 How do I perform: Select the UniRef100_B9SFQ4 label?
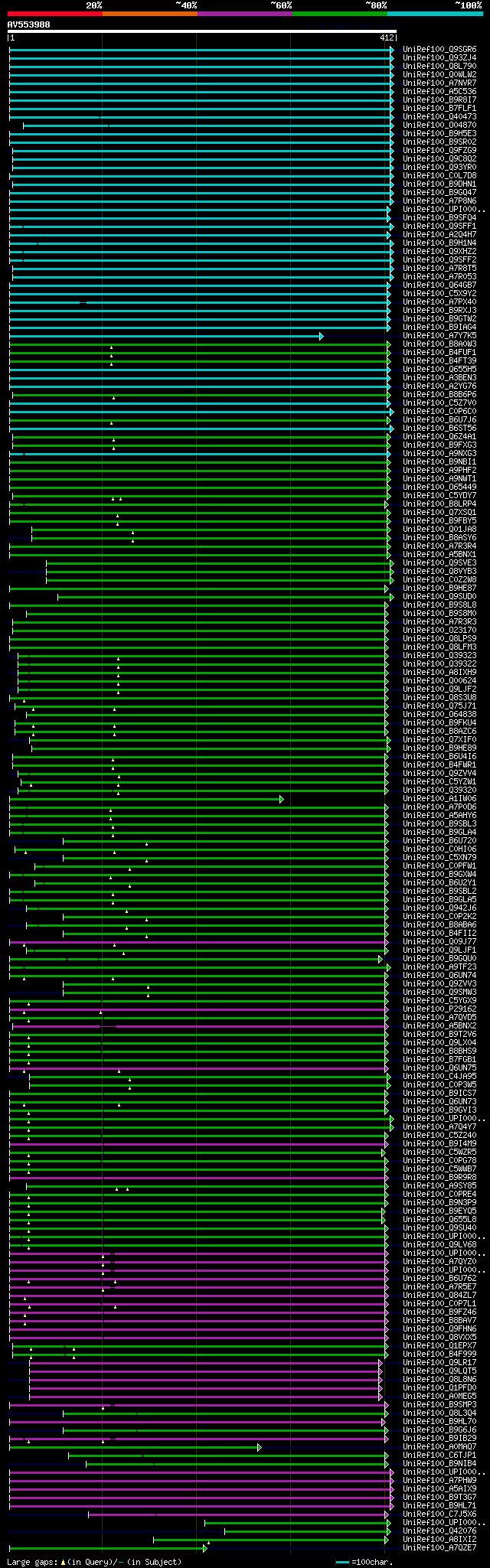tap(439, 217)
